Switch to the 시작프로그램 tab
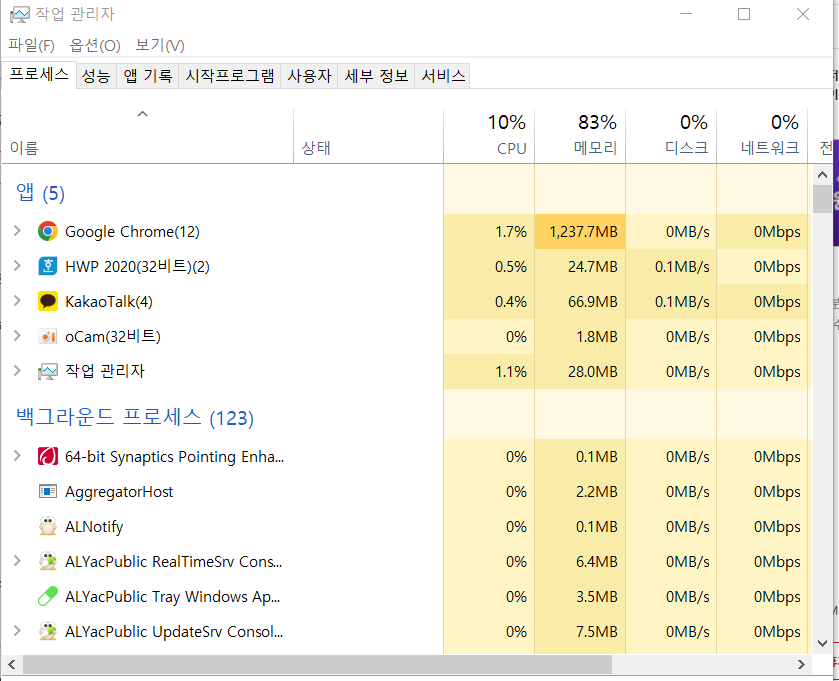The width and height of the screenshot is (839, 681). 230,75
